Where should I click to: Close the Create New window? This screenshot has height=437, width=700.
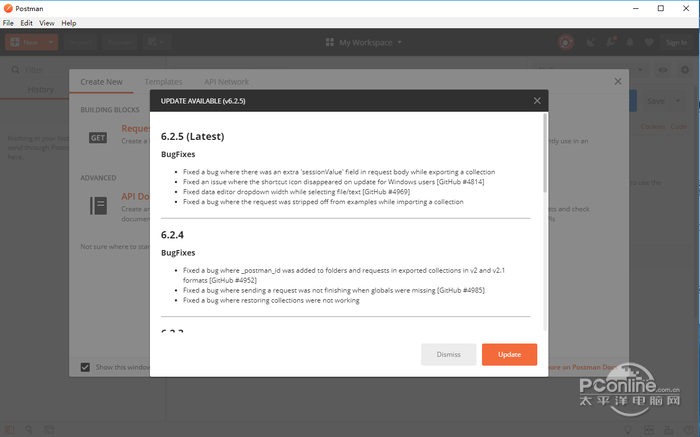[618, 81]
